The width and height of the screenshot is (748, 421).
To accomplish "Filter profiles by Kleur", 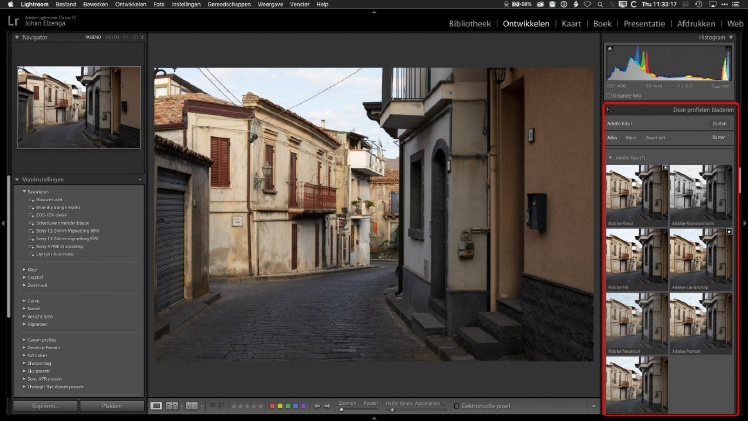I will click(631, 138).
